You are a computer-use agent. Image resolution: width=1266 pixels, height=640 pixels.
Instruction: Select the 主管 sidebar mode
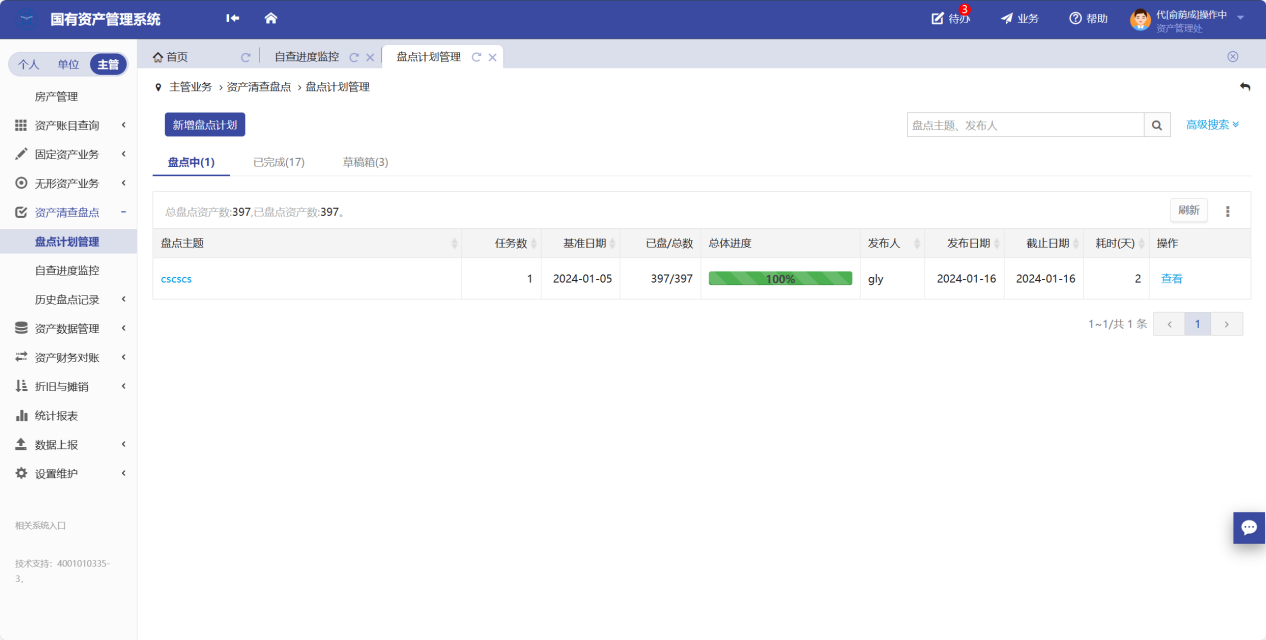(108, 65)
